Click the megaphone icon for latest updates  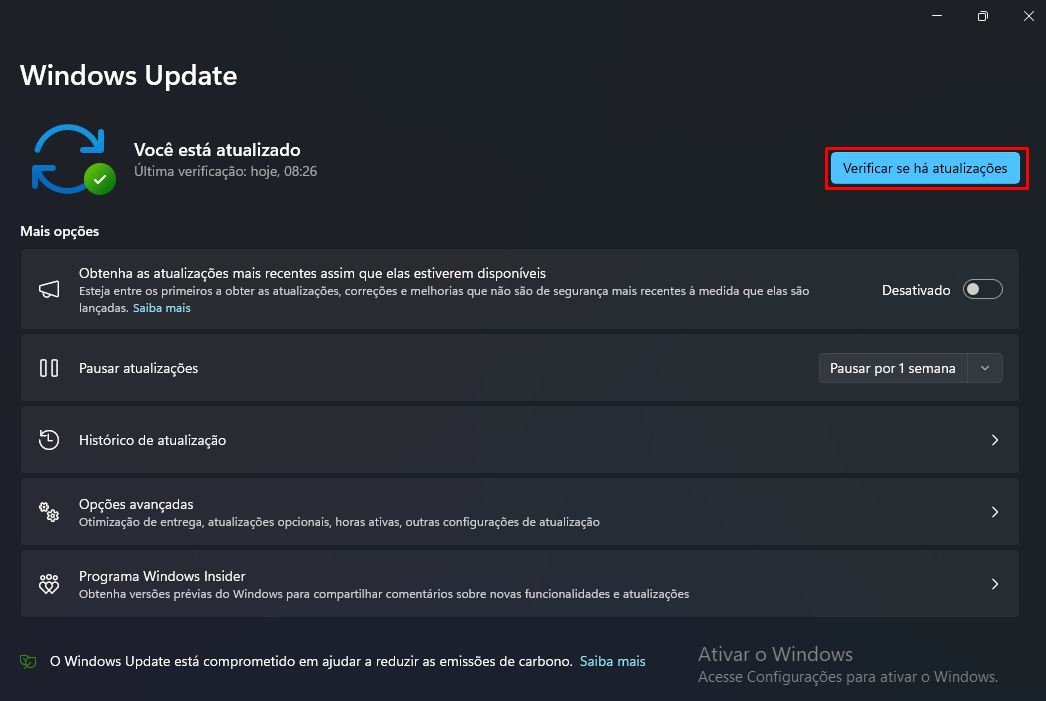pos(49,290)
